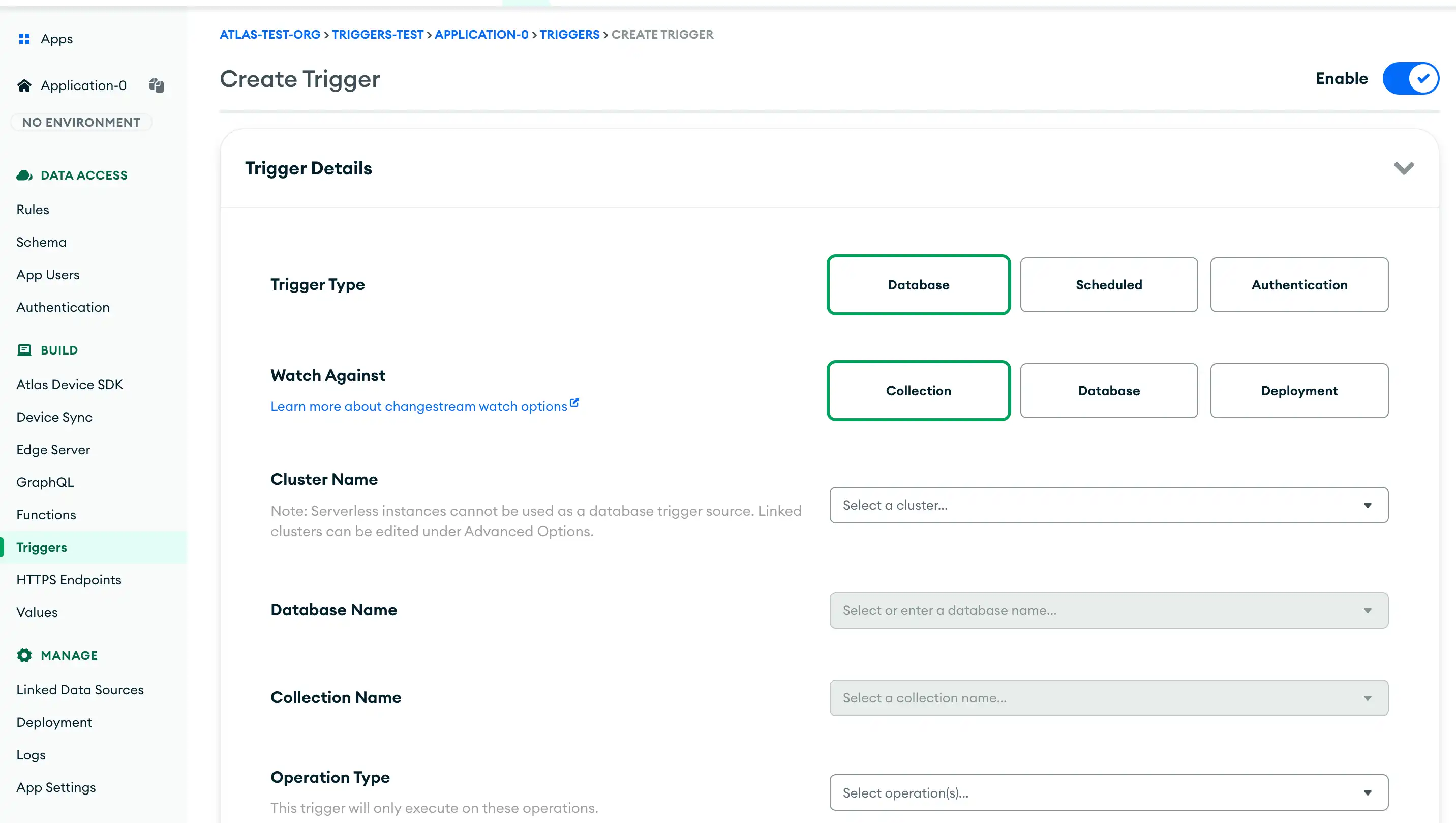Open the Cluster Name dropdown
The width and height of the screenshot is (1456, 823).
(1108, 504)
